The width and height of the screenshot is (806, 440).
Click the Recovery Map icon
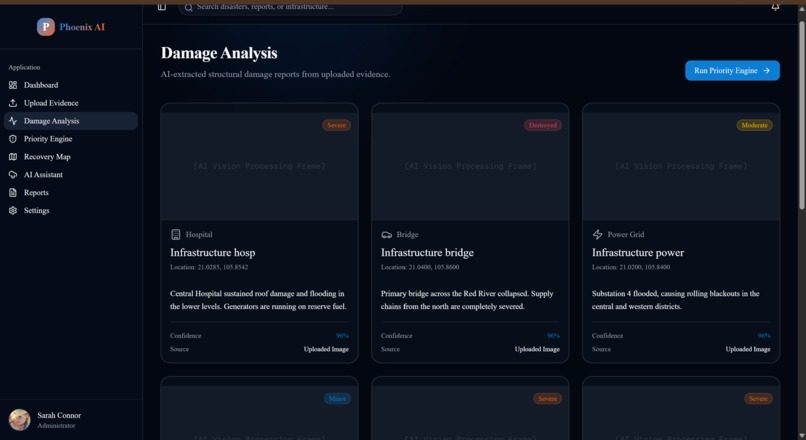[13, 157]
